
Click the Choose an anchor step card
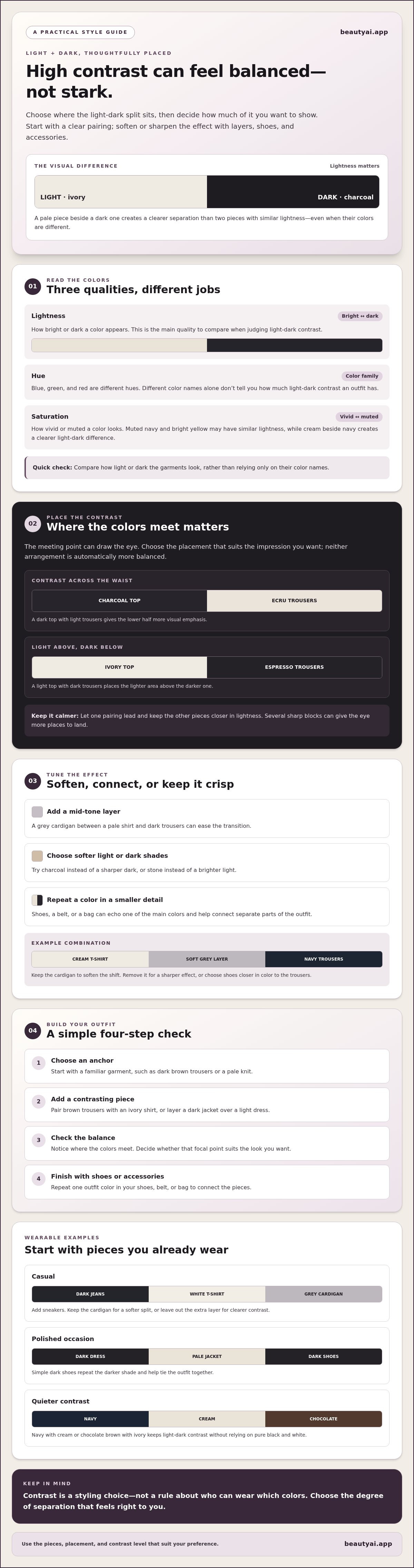[207, 1066]
